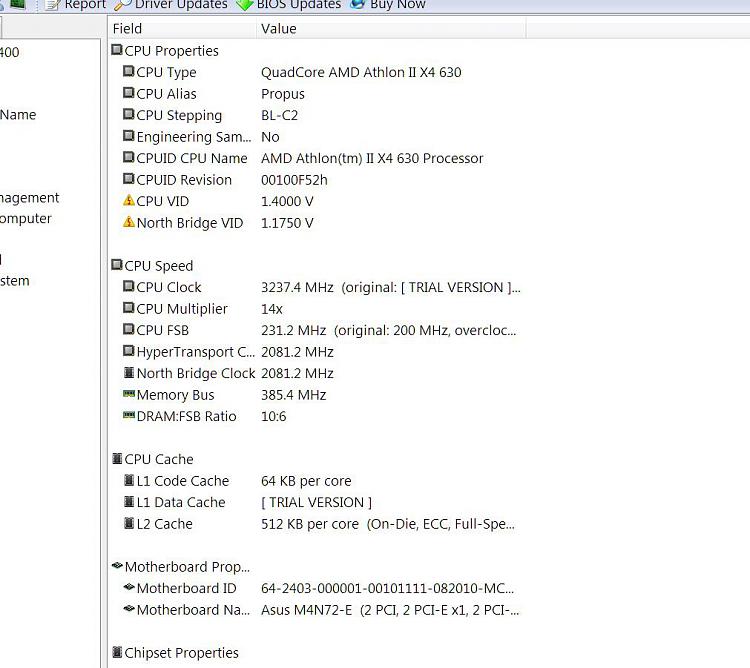Click the icon beside L2 Cache

tap(128, 523)
